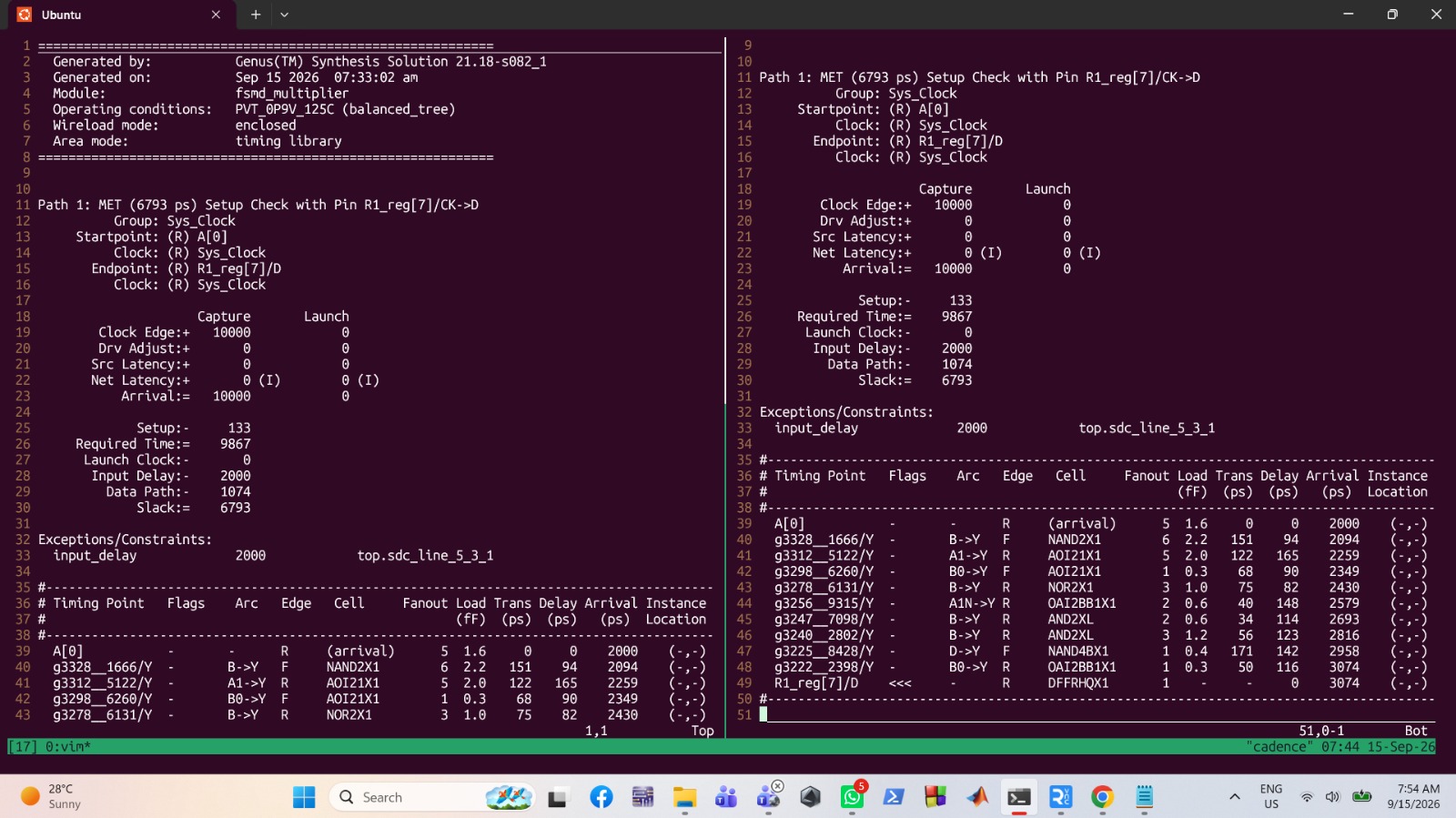This screenshot has height=818, width=1456.
Task: Click 'g3225__8428/Y' in the right pane
Action: pos(824,651)
